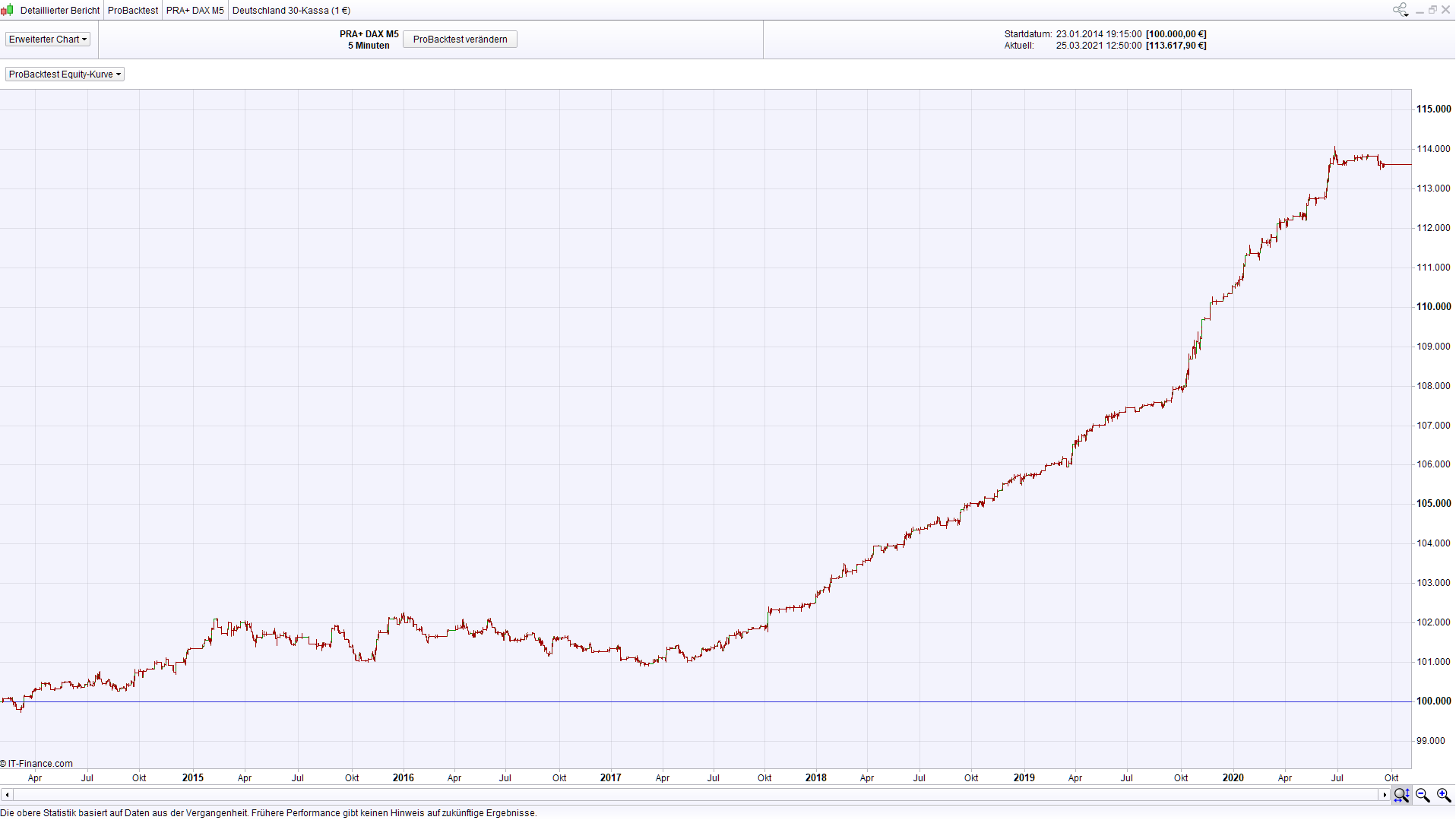Open the ProBacktest Equity-Kurve dropdown

point(65,74)
